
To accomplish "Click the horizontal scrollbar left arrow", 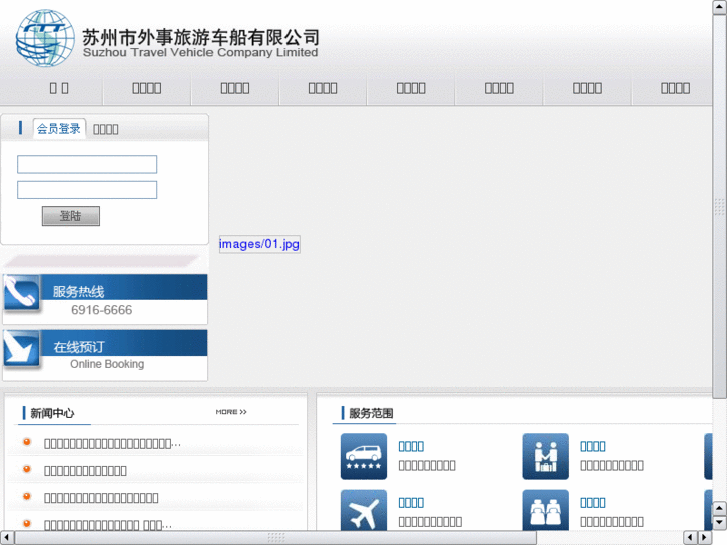I will [x=6, y=538].
